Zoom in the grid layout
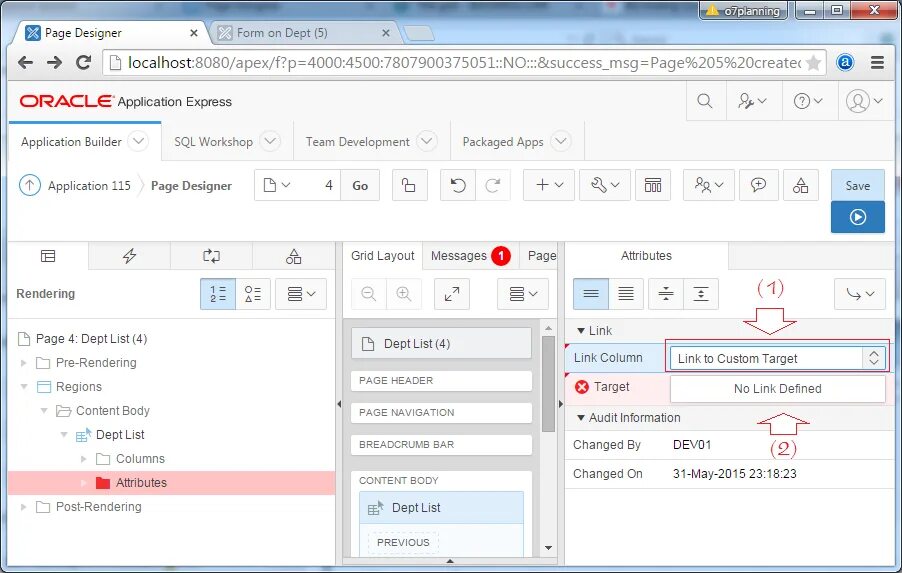Viewport: 902px width, 573px height. [404, 294]
